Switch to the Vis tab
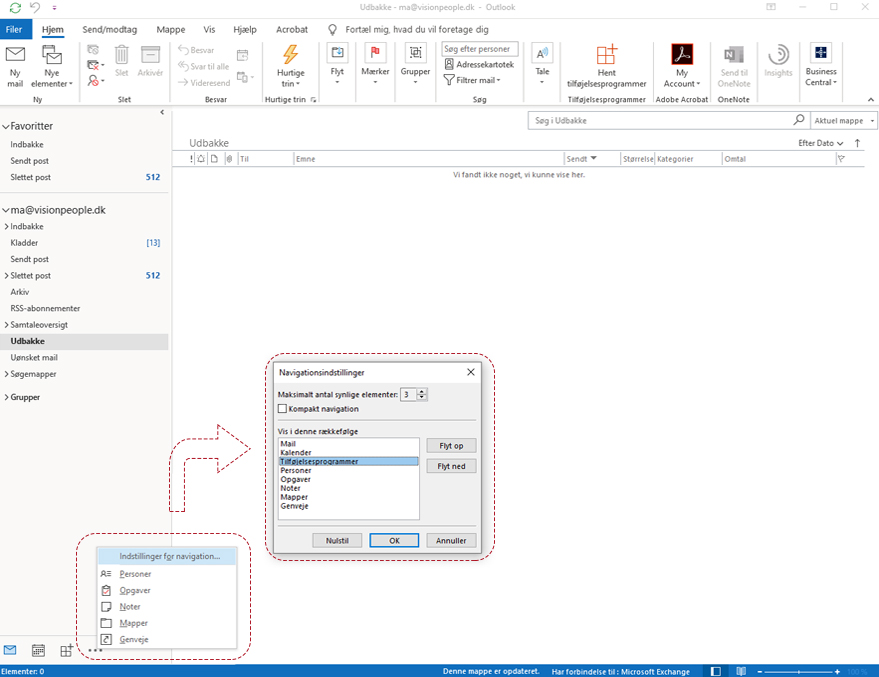The height and width of the screenshot is (677, 879). (209, 29)
